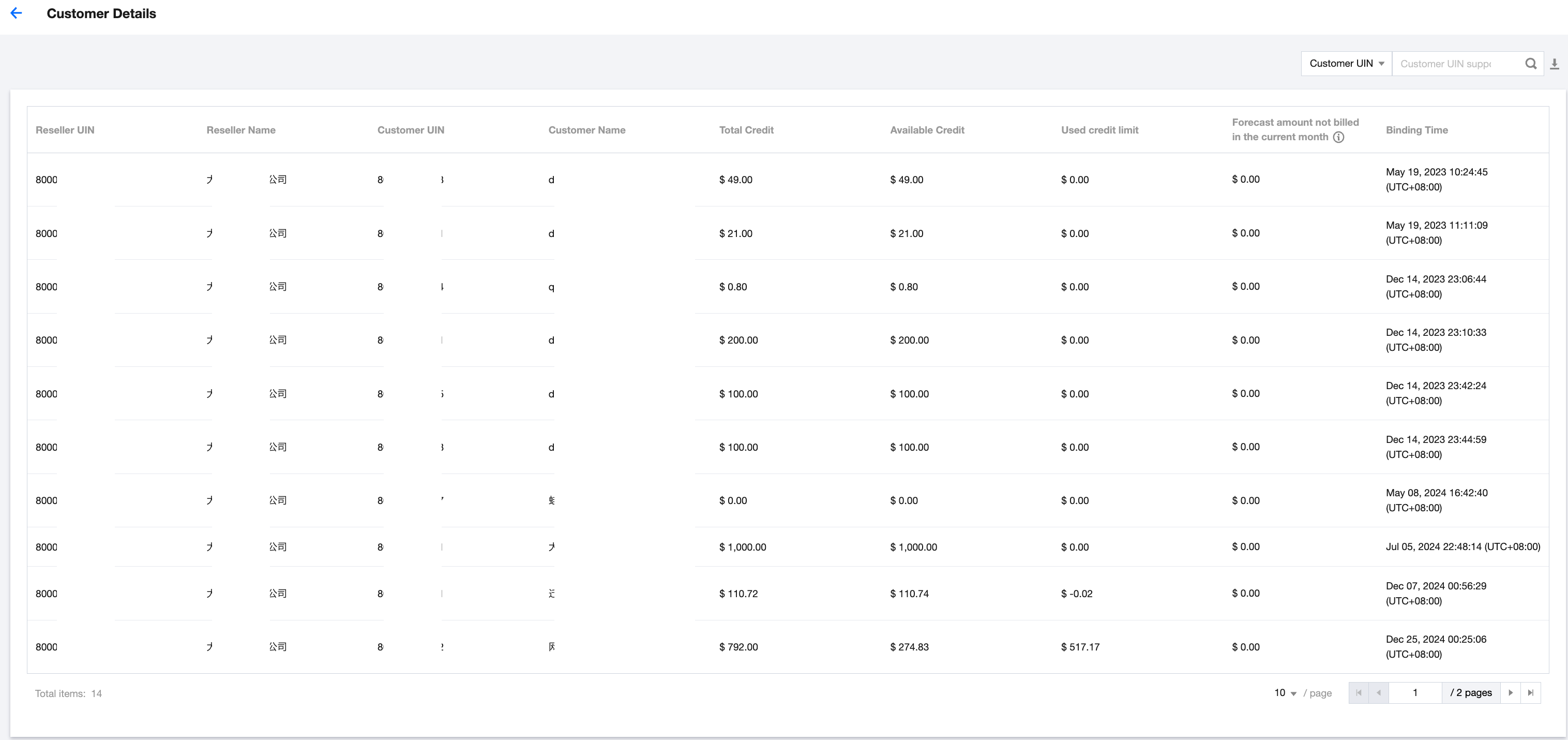
Task: Click the Total Credit column header
Action: (x=746, y=130)
